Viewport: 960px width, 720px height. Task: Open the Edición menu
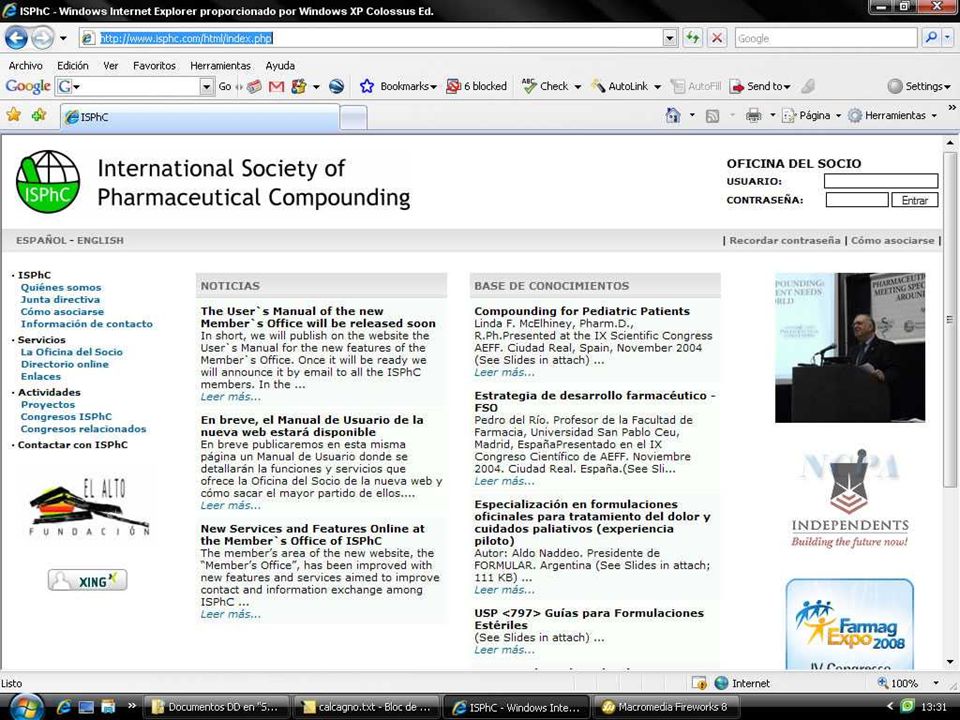pyautogui.click(x=73, y=66)
